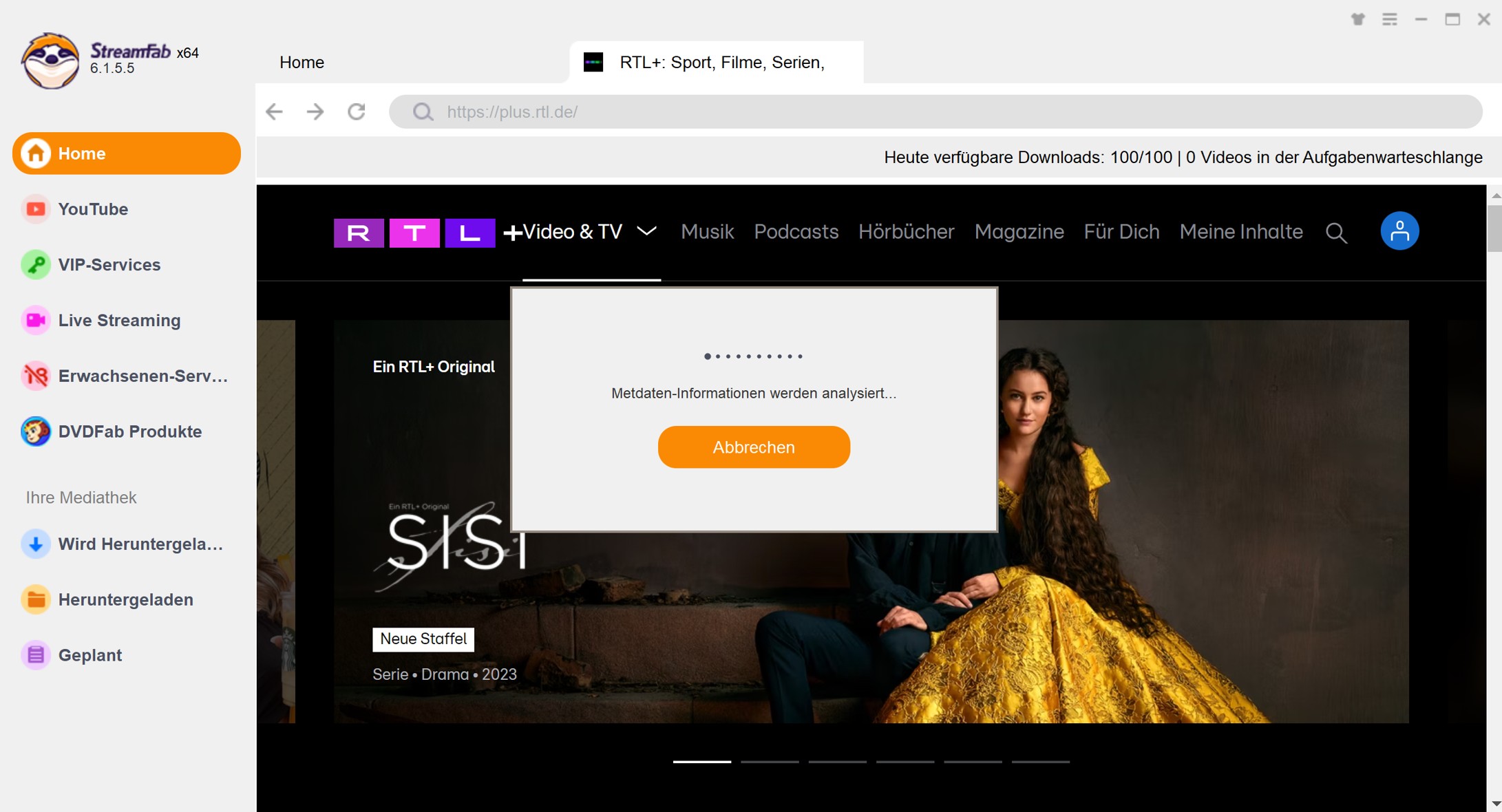
Task: Open Erwachsenen-Services entry
Action: (x=127, y=376)
